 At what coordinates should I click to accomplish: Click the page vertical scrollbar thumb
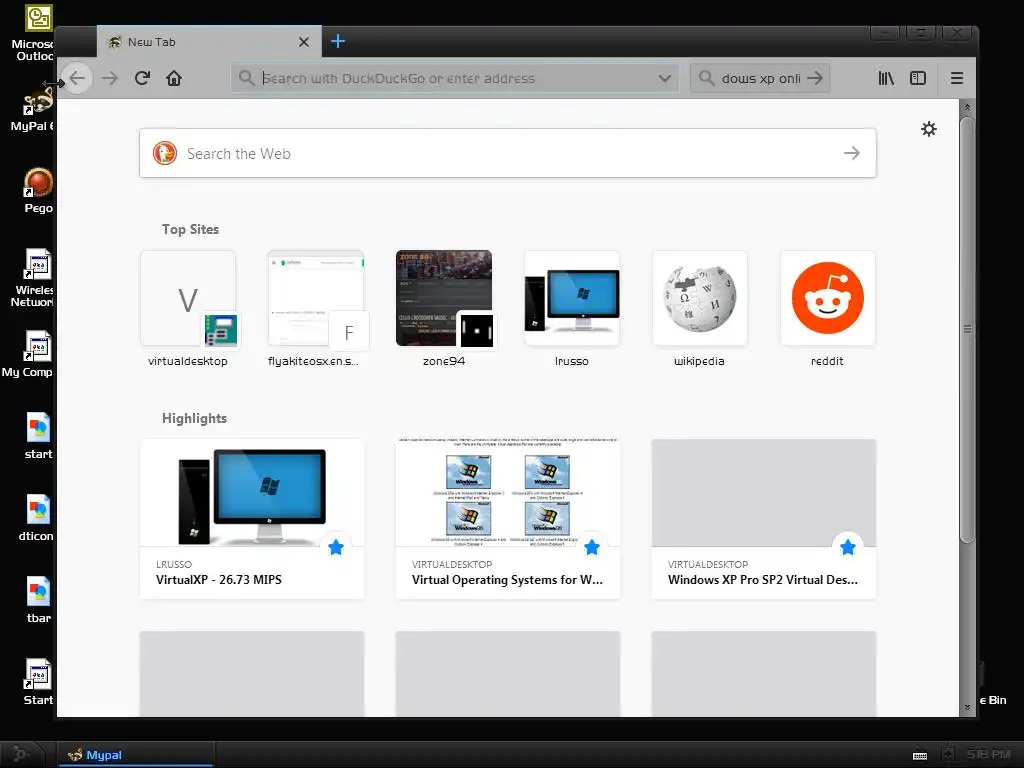[x=967, y=330]
